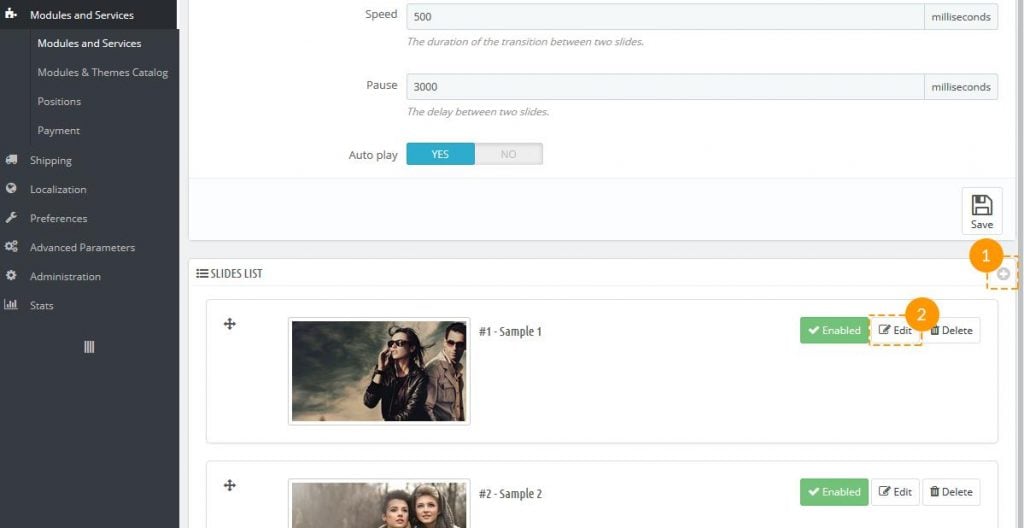1024x528 pixels.
Task: Click the add new slide plus icon
Action: coord(1003,273)
